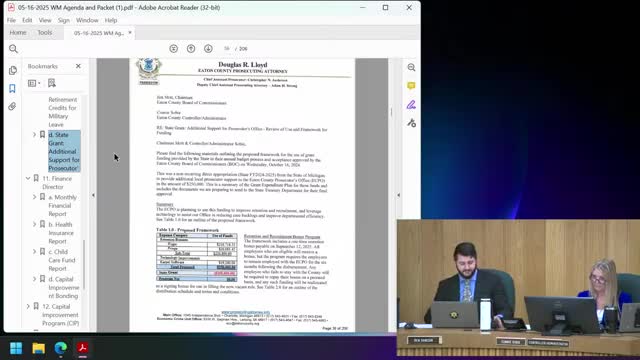
Task: Open the Edit menu
Action: pos(27,20)
